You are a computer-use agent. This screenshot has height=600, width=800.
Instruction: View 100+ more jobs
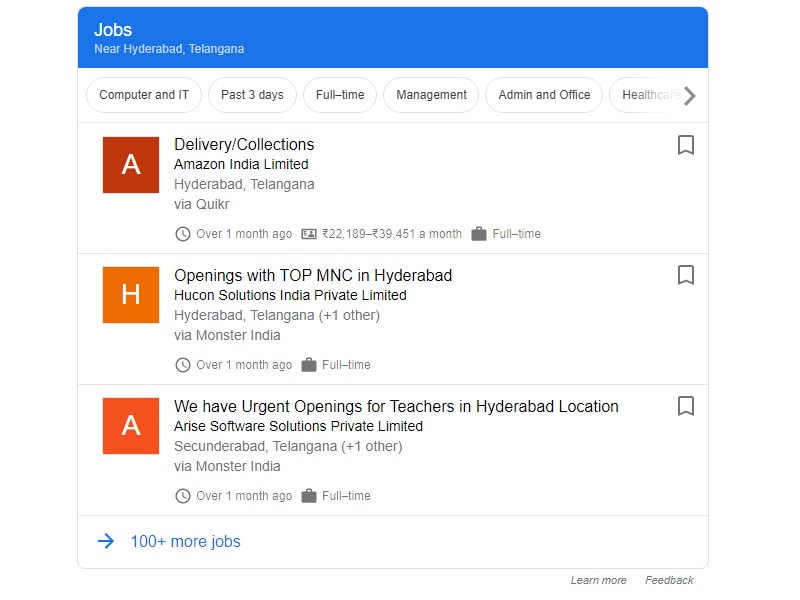tap(185, 541)
